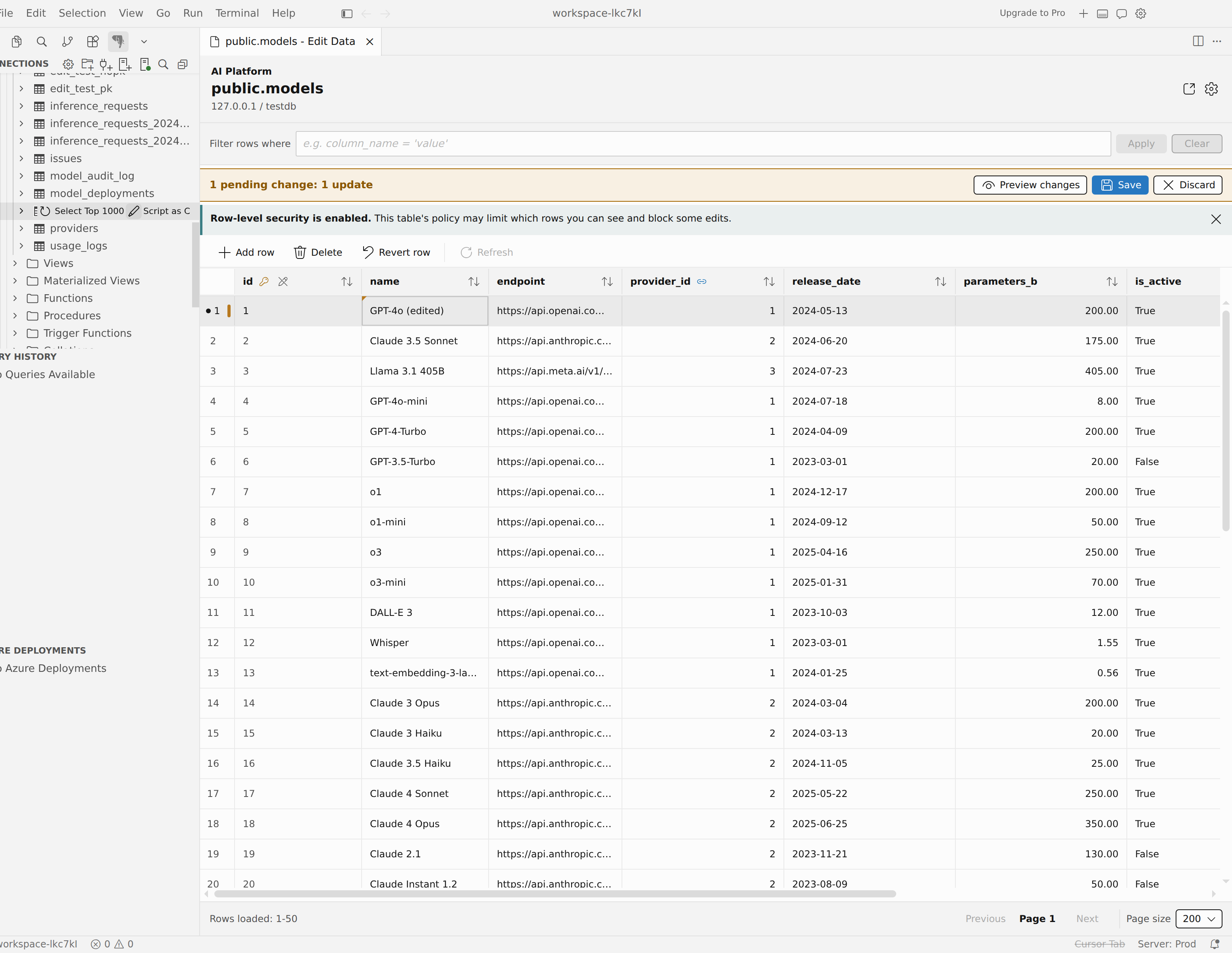Expand the Functions folder
1232x953 pixels.
15,299
